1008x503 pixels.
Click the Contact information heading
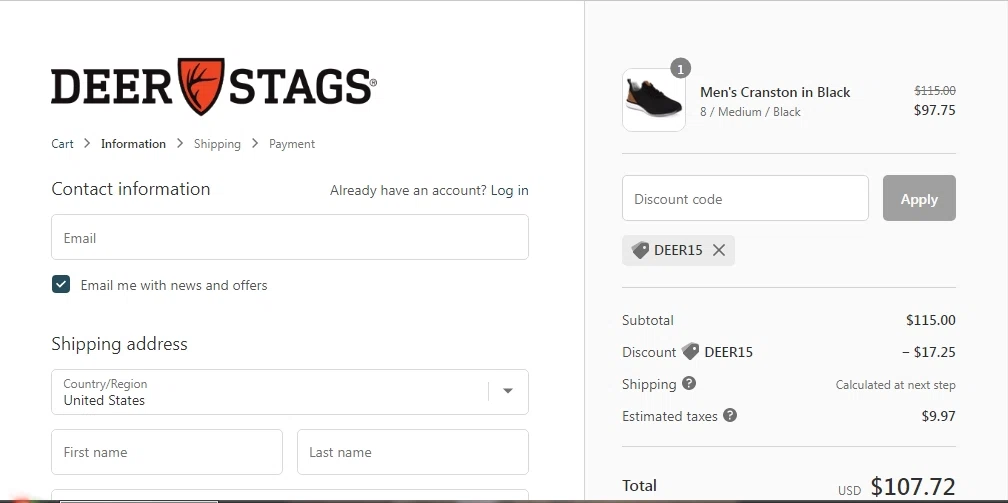coord(130,189)
